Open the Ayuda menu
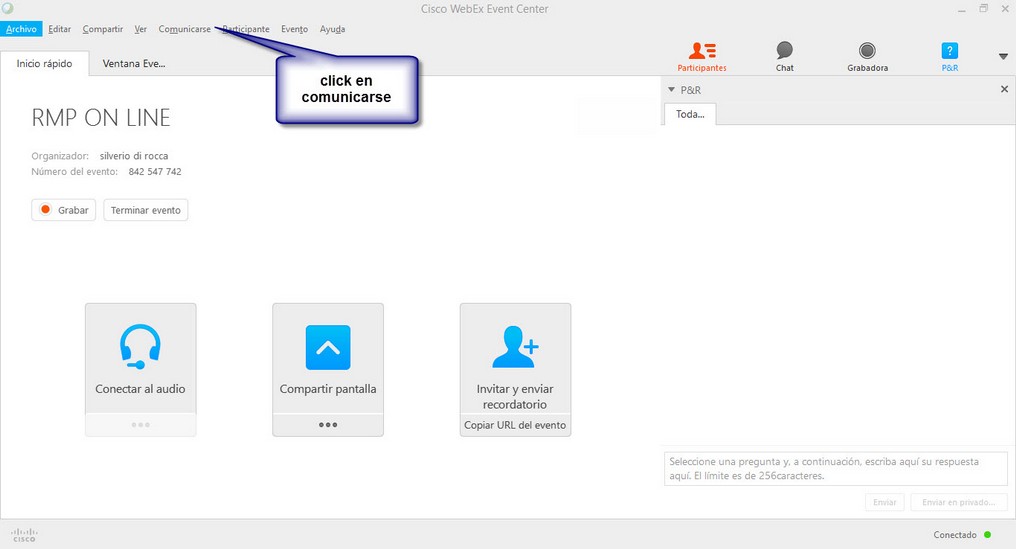This screenshot has width=1016, height=549. 332,29
